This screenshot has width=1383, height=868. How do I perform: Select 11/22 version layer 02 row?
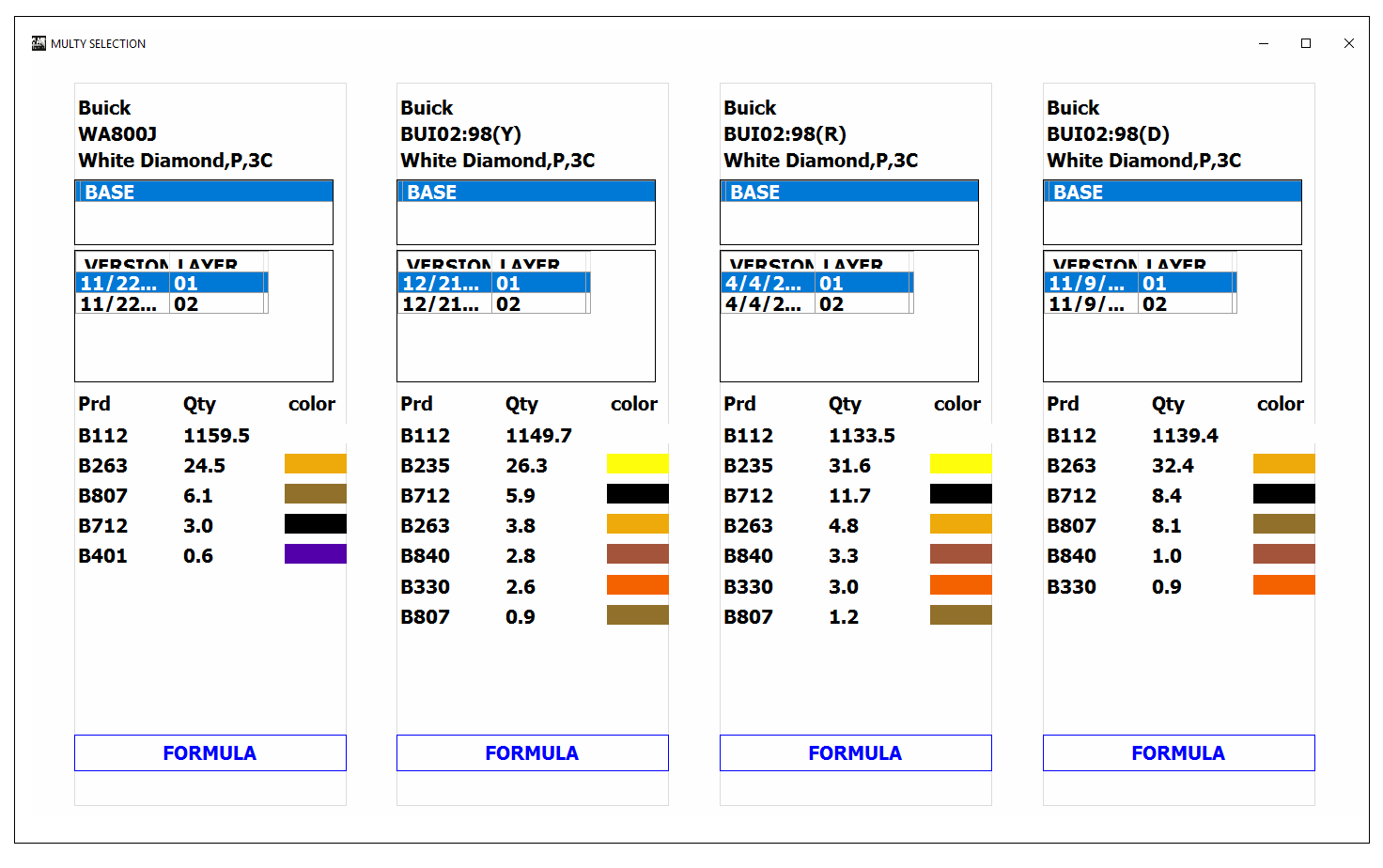[172, 303]
